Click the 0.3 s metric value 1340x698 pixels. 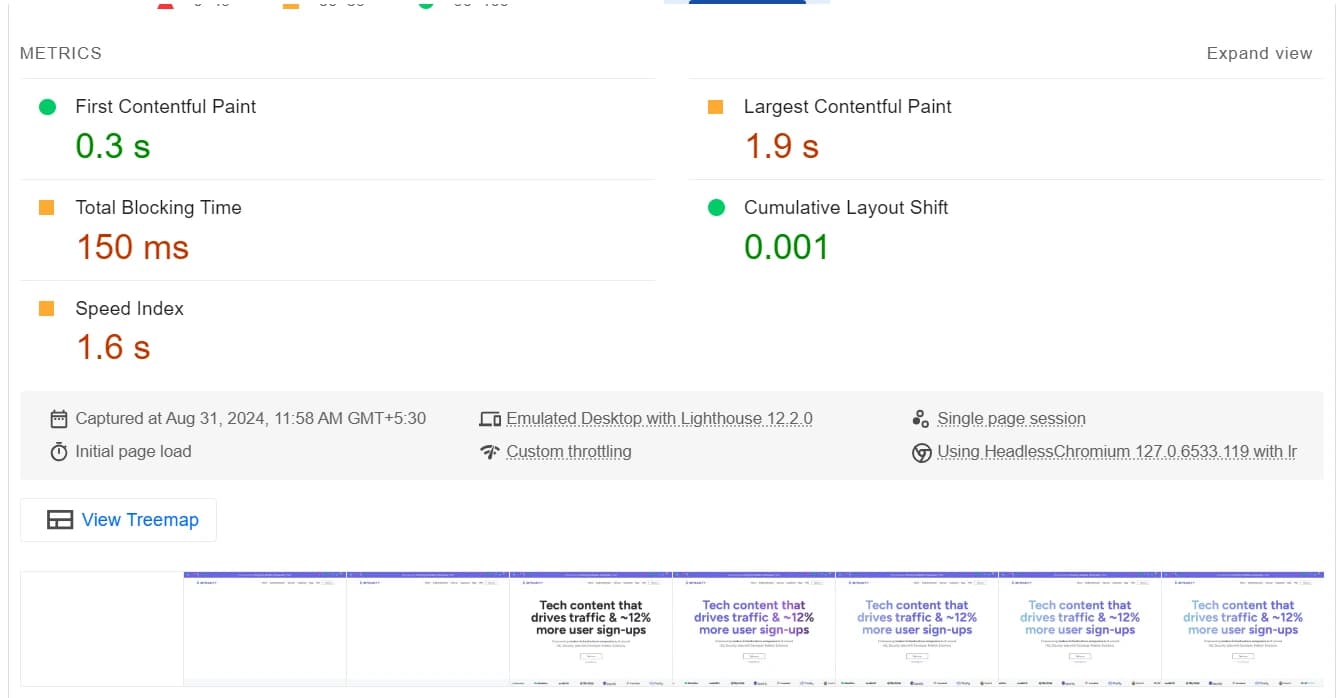[113, 147]
